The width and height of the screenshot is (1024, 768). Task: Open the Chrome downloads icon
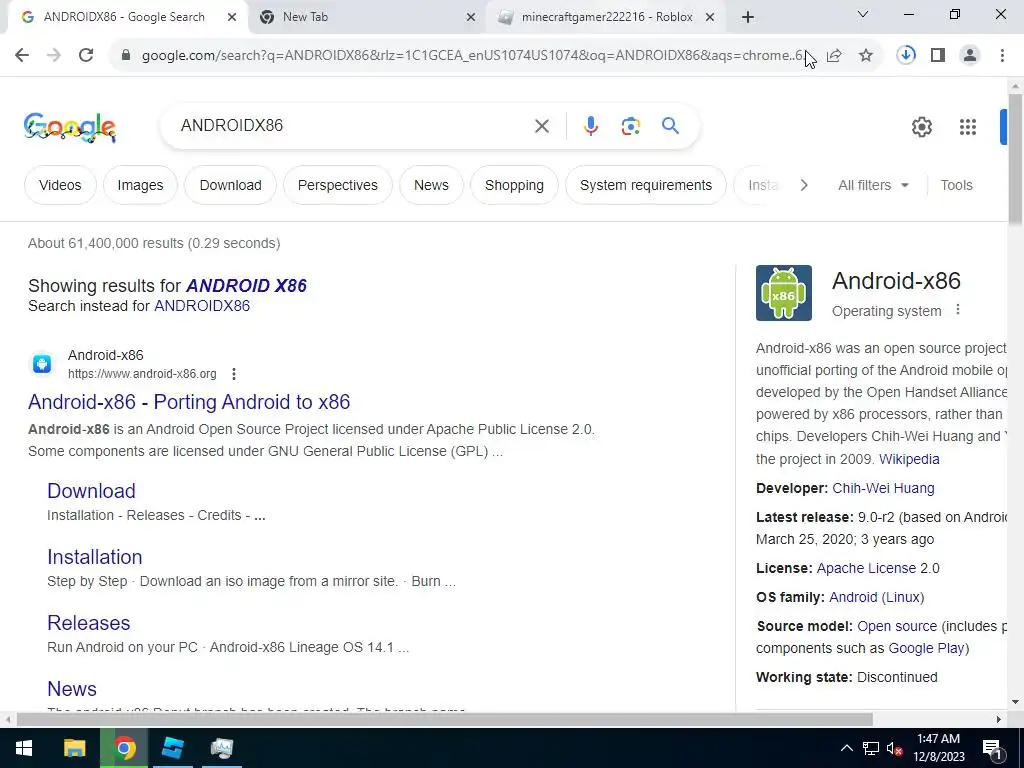click(906, 56)
